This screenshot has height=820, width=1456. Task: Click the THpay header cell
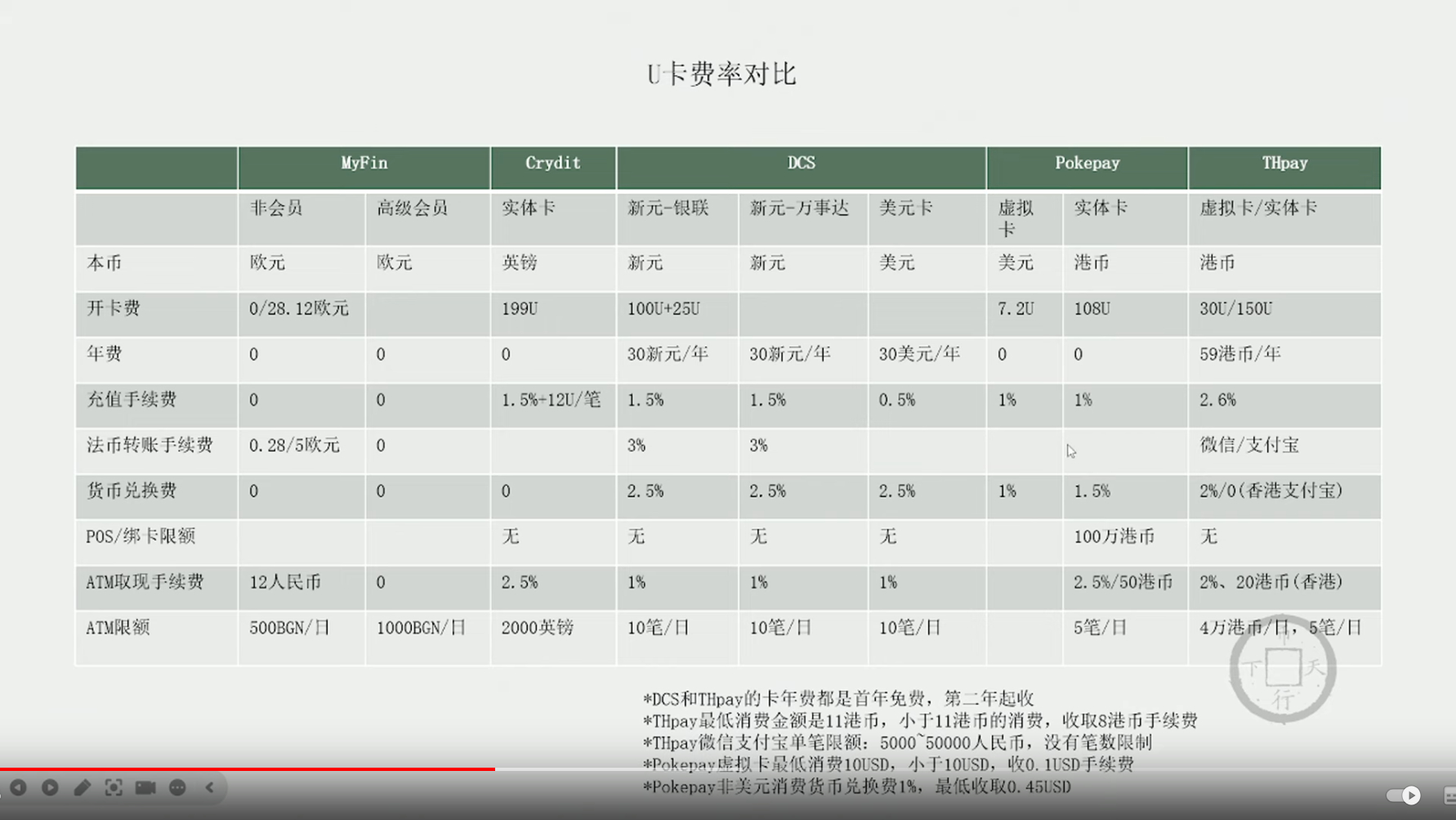point(1284,163)
